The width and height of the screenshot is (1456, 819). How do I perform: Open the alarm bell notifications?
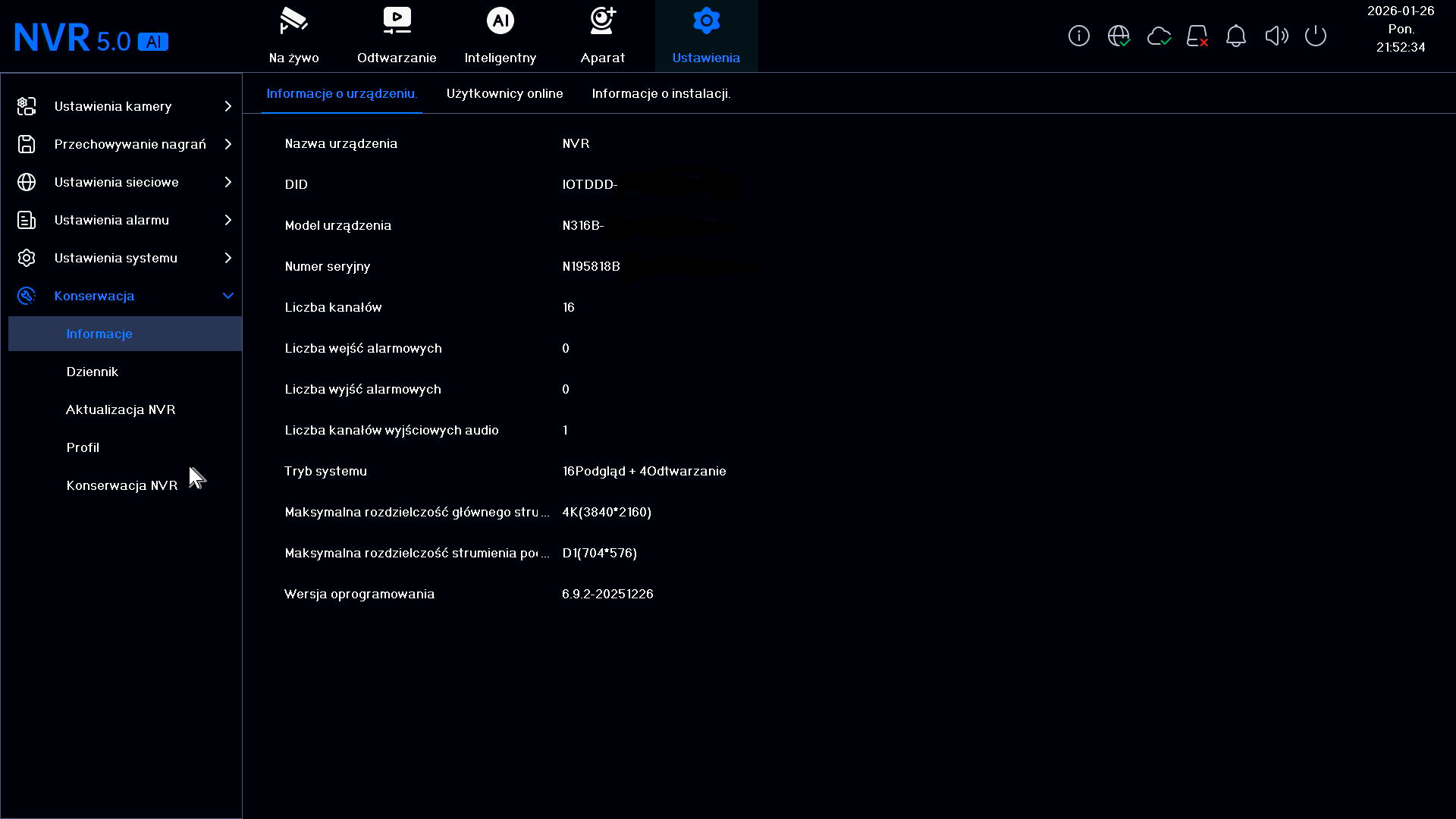[x=1236, y=36]
